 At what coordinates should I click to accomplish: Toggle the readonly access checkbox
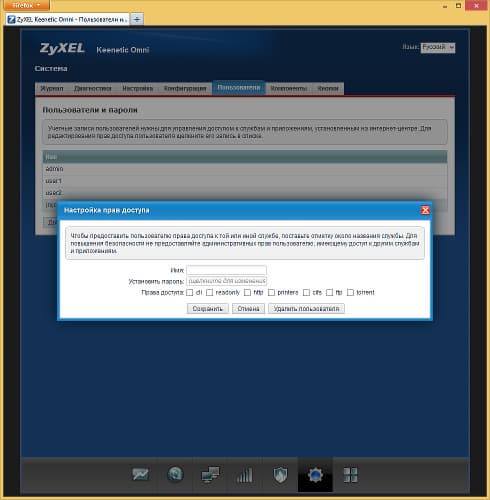pyautogui.click(x=209, y=292)
